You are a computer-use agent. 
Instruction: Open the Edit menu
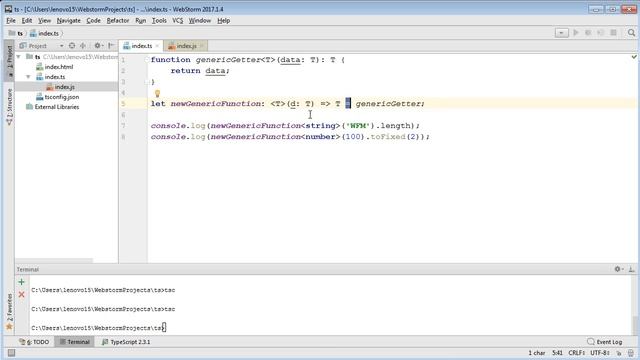[x=27, y=20]
